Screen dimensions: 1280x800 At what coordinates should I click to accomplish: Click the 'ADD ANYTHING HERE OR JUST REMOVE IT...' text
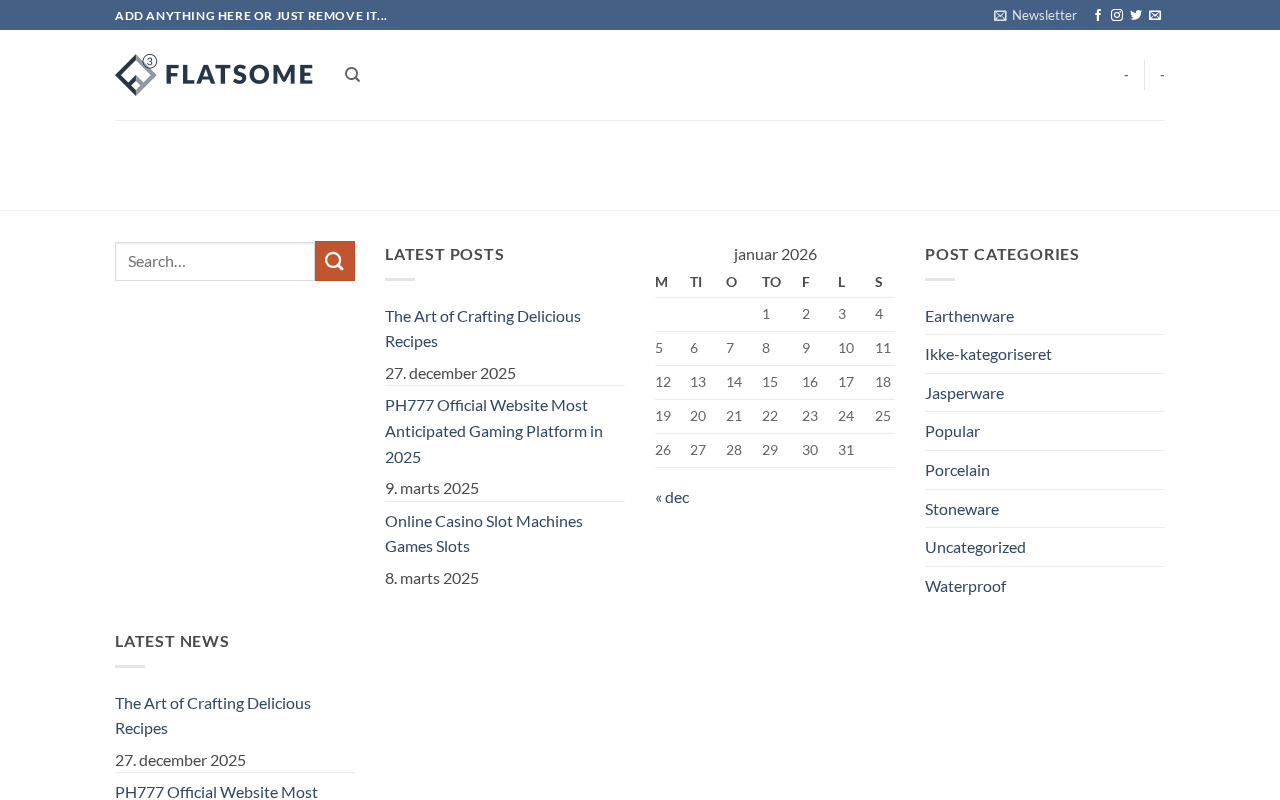pos(251,15)
